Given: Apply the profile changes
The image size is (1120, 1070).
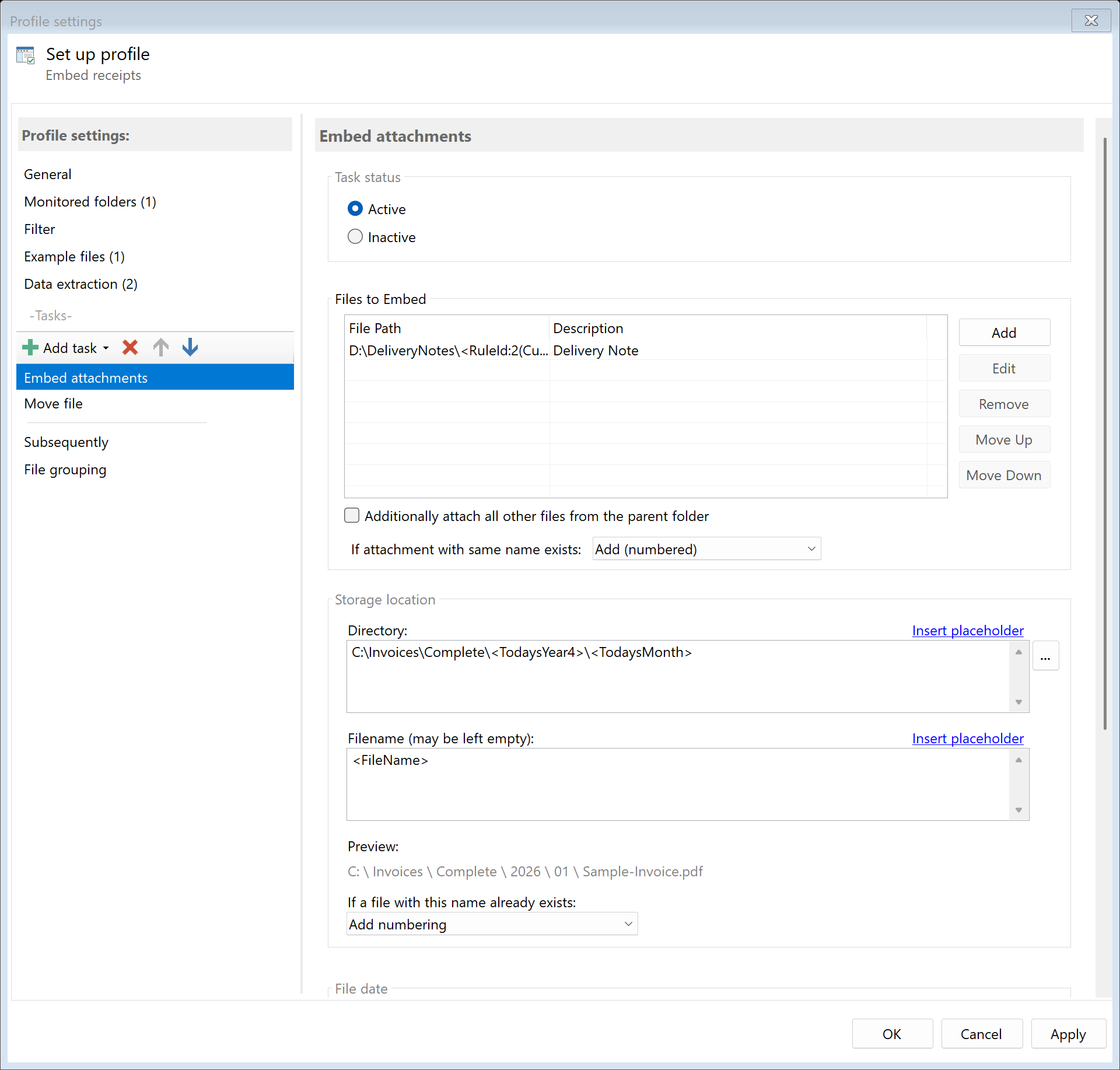Looking at the screenshot, I should tap(1067, 1033).
